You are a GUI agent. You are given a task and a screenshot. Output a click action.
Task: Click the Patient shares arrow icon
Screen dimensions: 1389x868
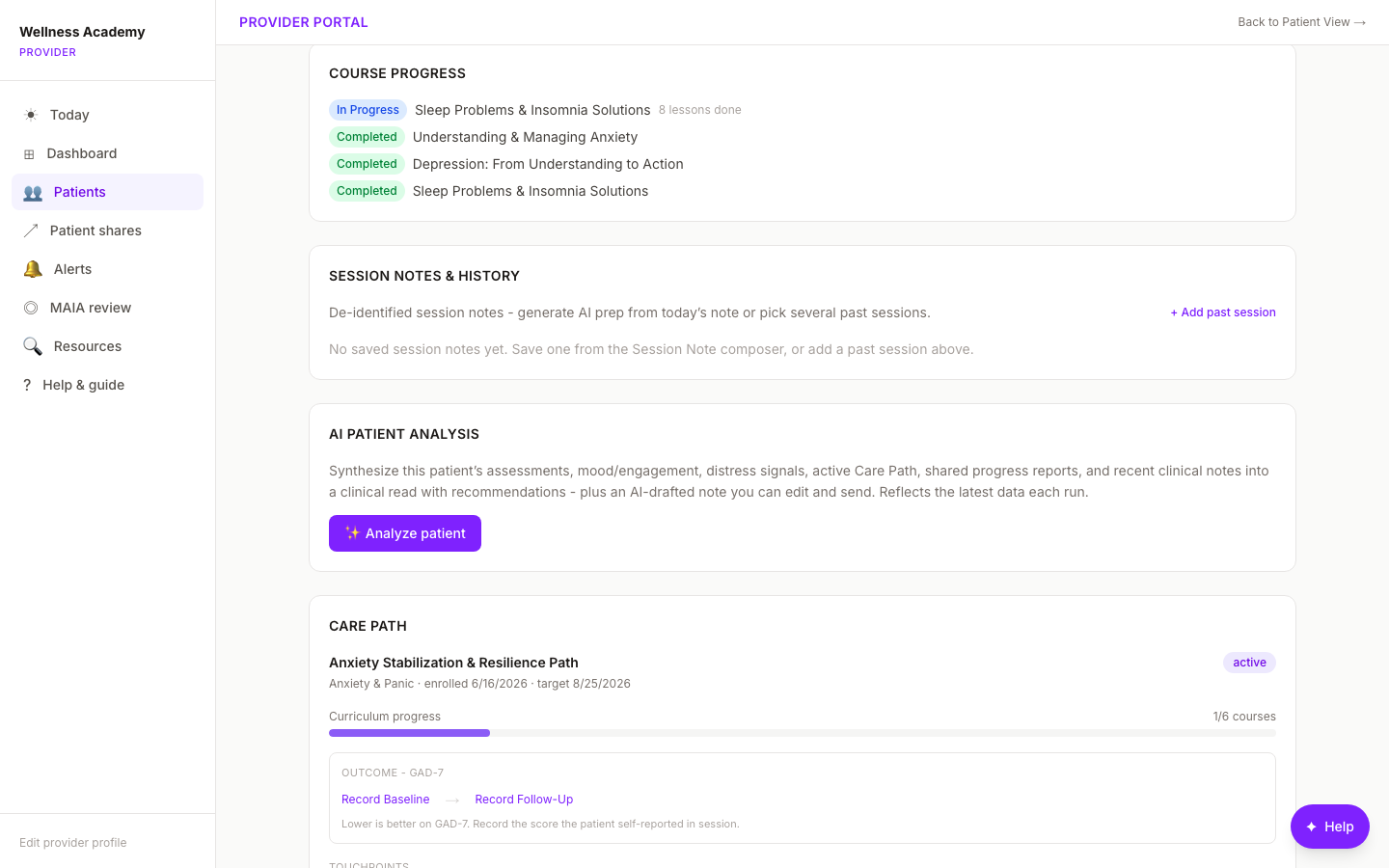click(x=31, y=231)
